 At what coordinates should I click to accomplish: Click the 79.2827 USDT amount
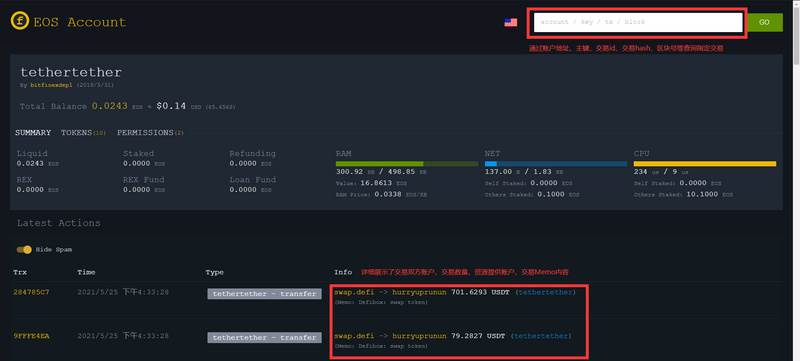(x=479, y=336)
